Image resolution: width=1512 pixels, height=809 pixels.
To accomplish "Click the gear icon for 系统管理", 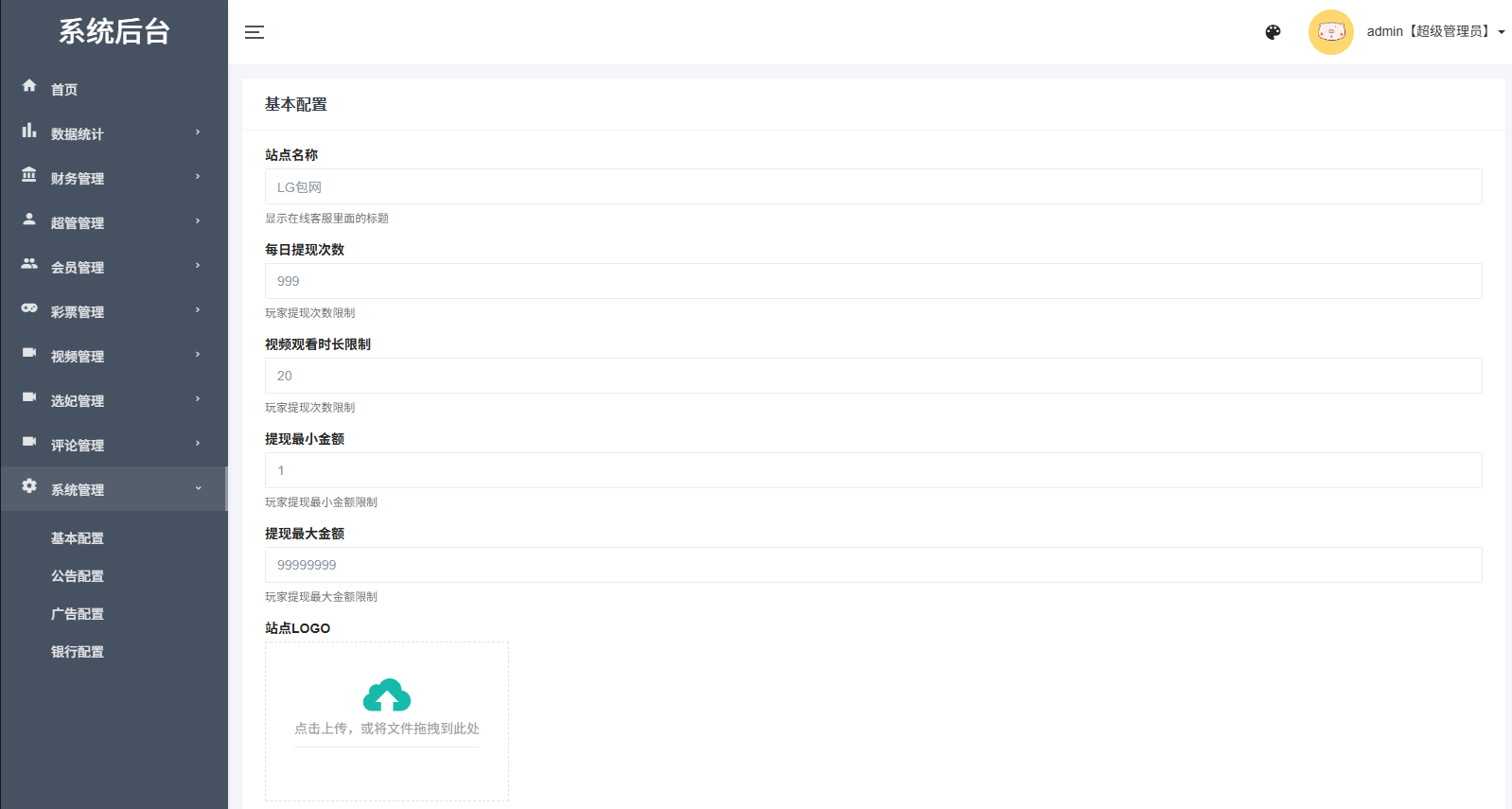I will point(29,486).
